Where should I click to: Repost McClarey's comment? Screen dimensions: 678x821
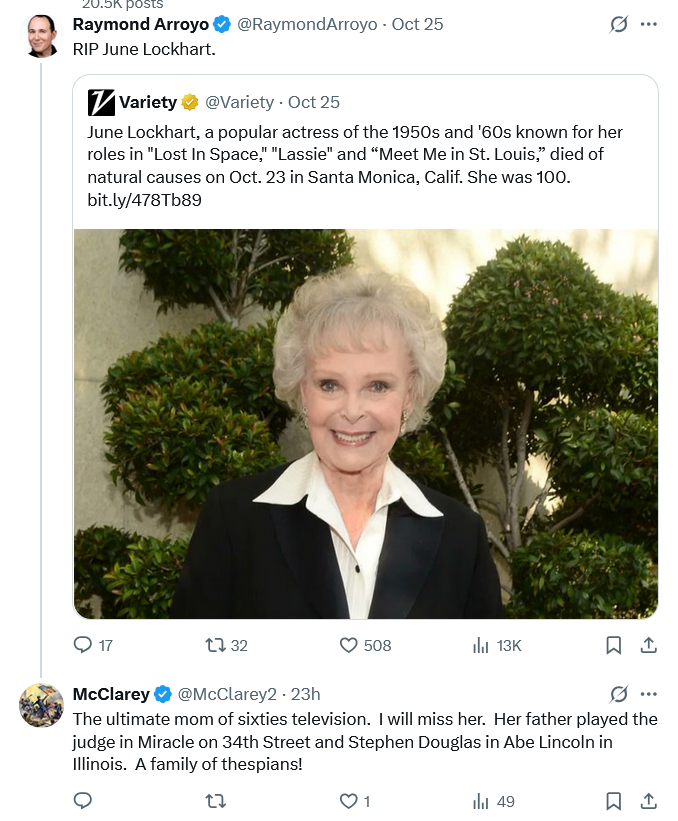pyautogui.click(x=214, y=800)
